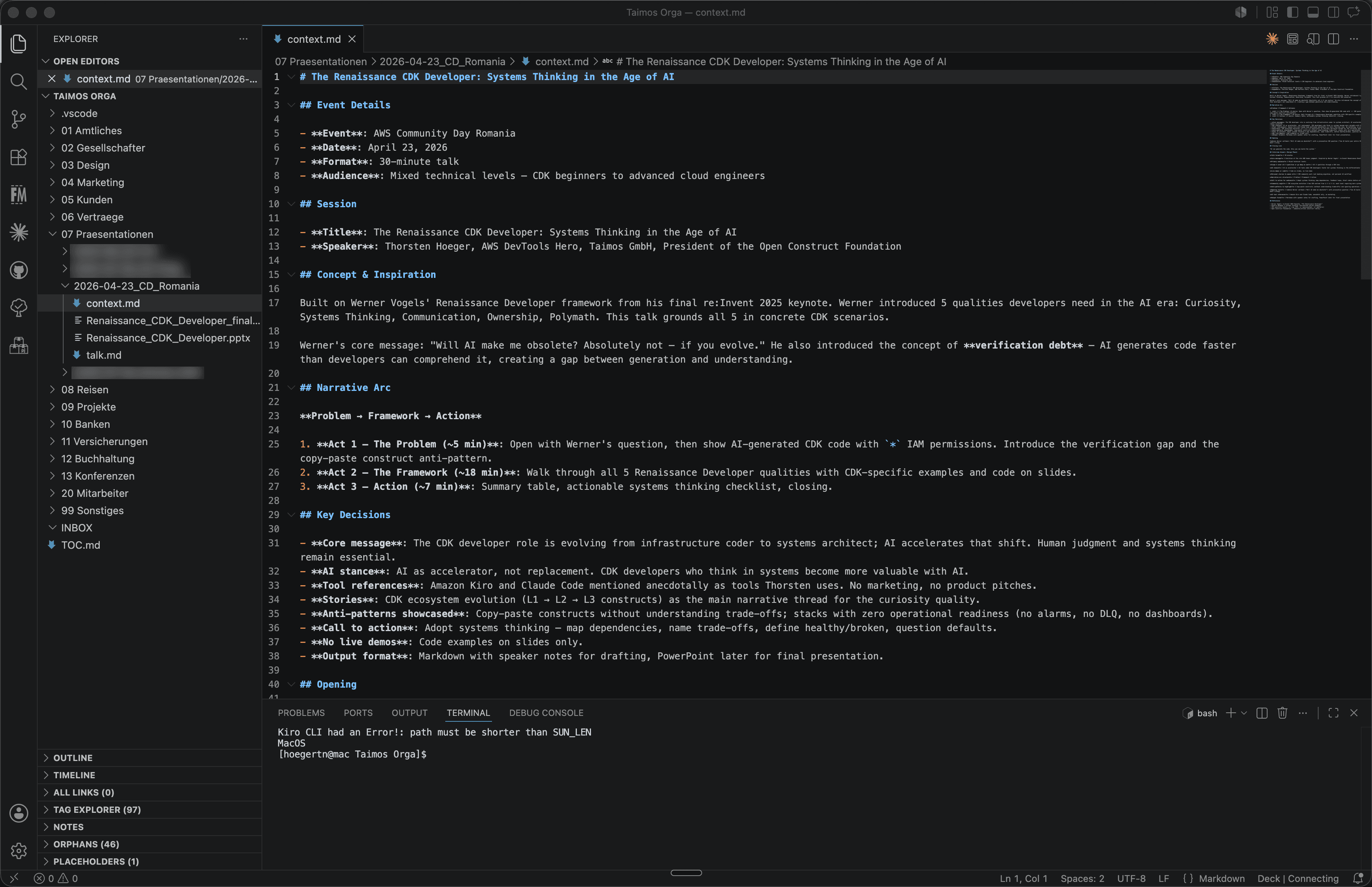This screenshot has height=887, width=1372.
Task: Open the Kiro ghost icon in activity bar
Action: click(18, 308)
